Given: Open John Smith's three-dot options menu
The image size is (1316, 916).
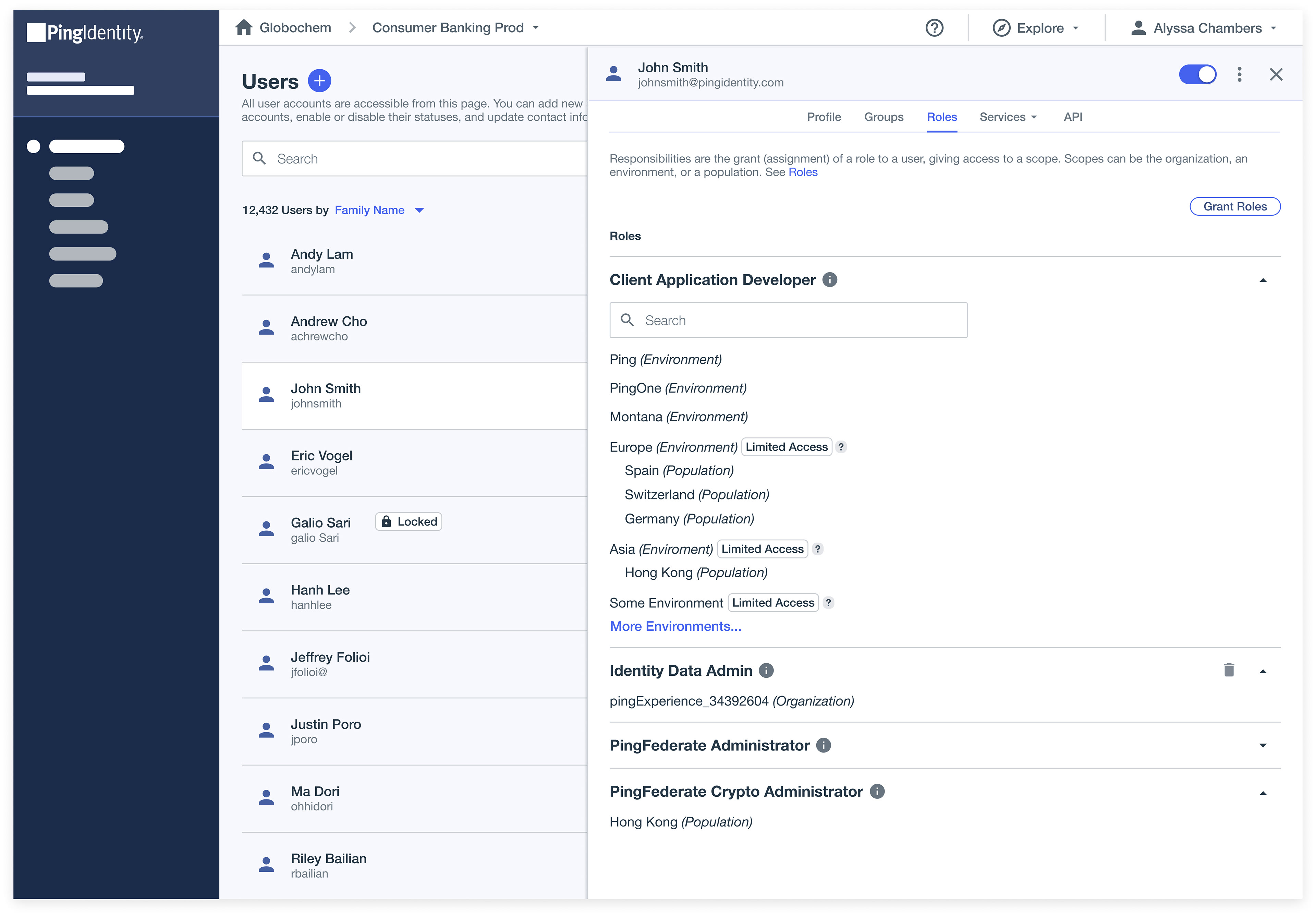Looking at the screenshot, I should pyautogui.click(x=1239, y=74).
